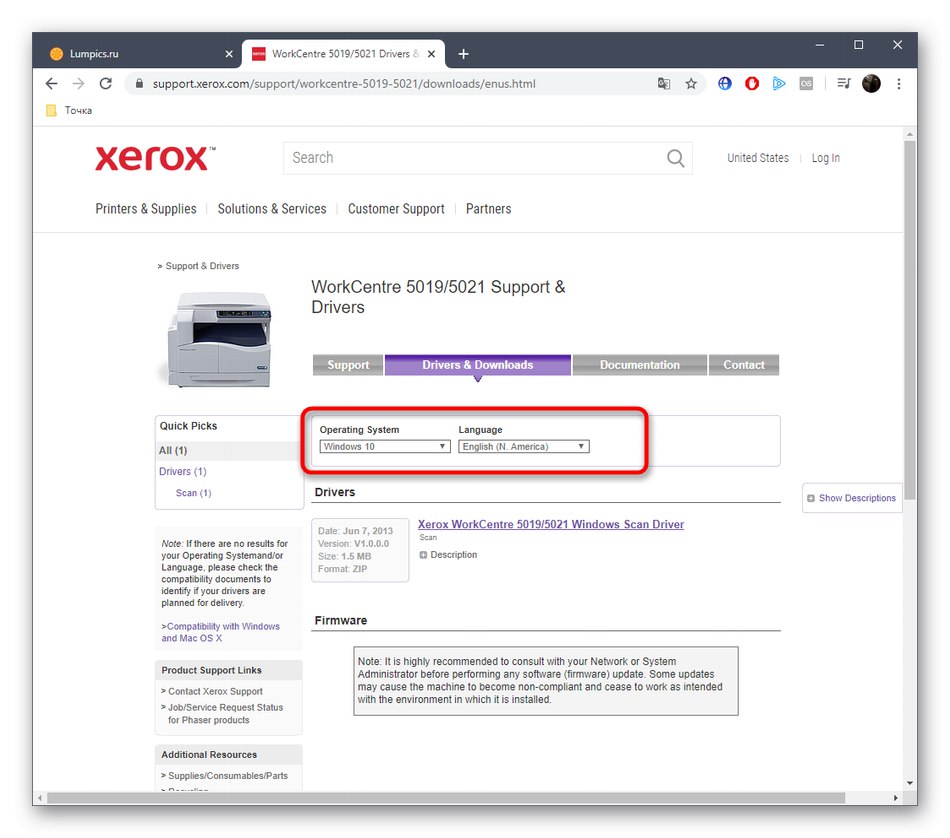Switch to the Lumpics.ru tab
The image size is (950, 838).
coord(141,54)
